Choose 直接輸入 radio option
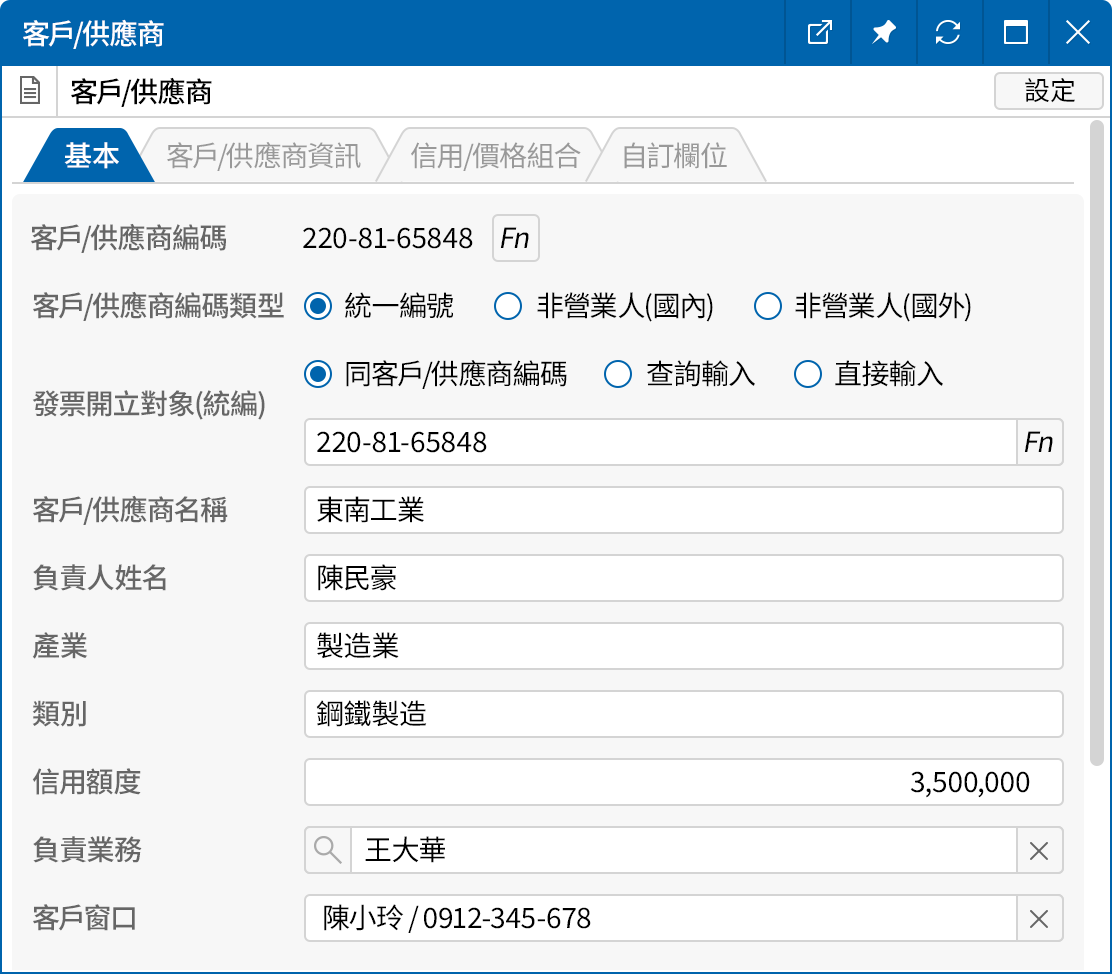 [807, 374]
